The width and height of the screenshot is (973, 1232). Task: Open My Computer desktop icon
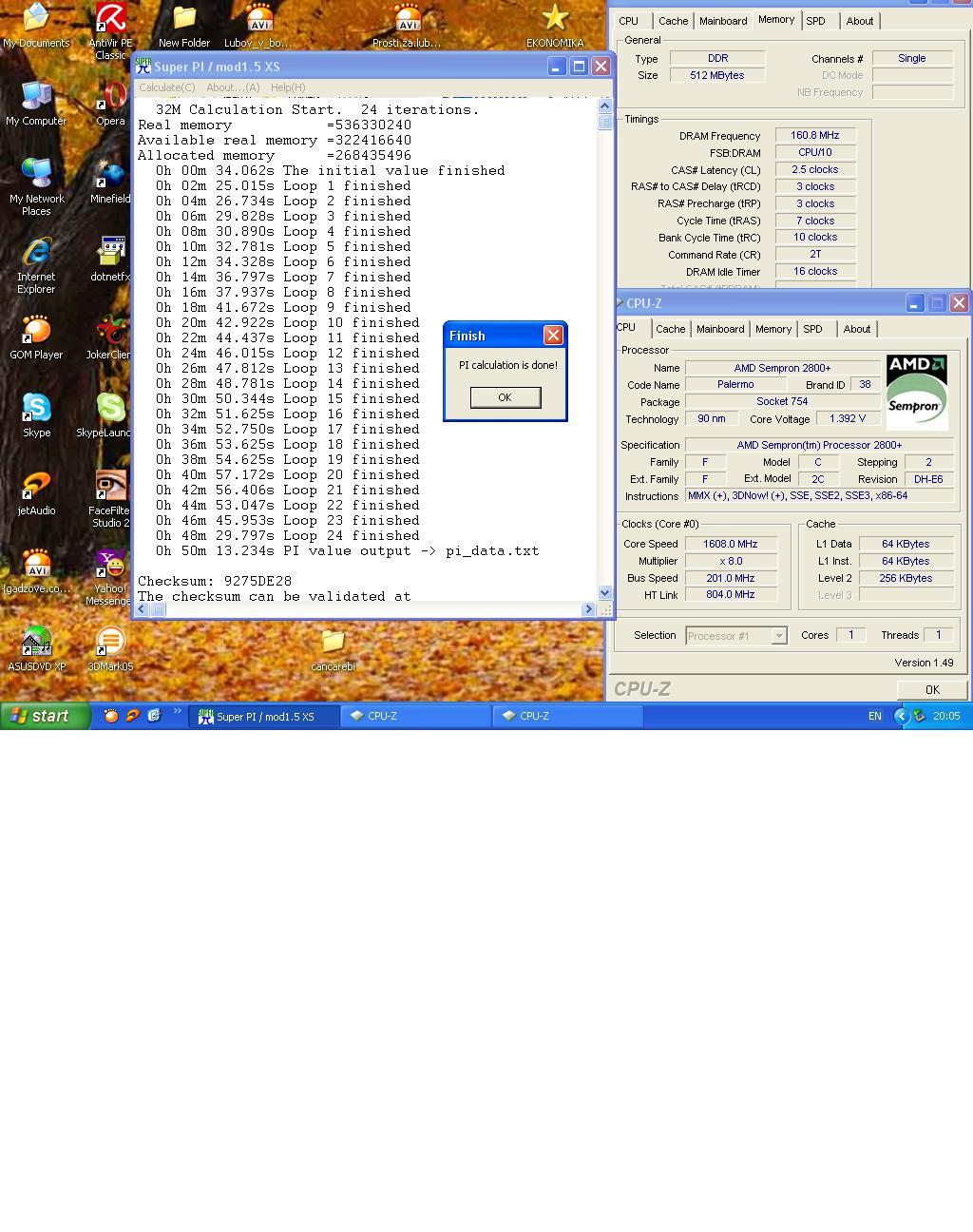click(x=36, y=103)
